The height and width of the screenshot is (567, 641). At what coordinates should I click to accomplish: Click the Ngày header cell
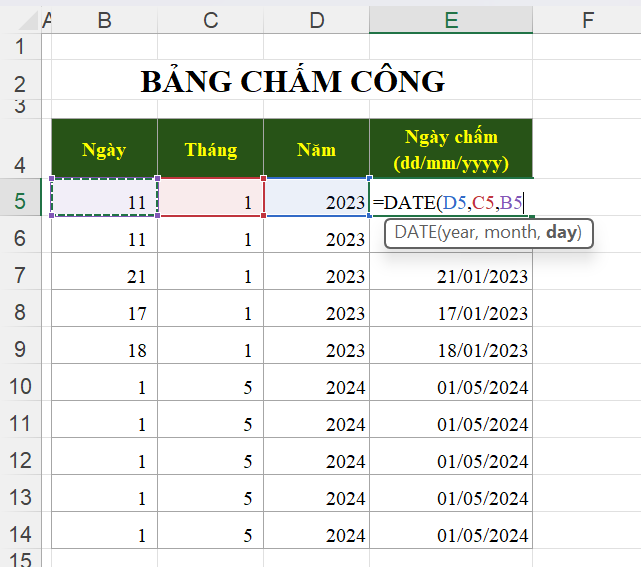[x=104, y=150]
